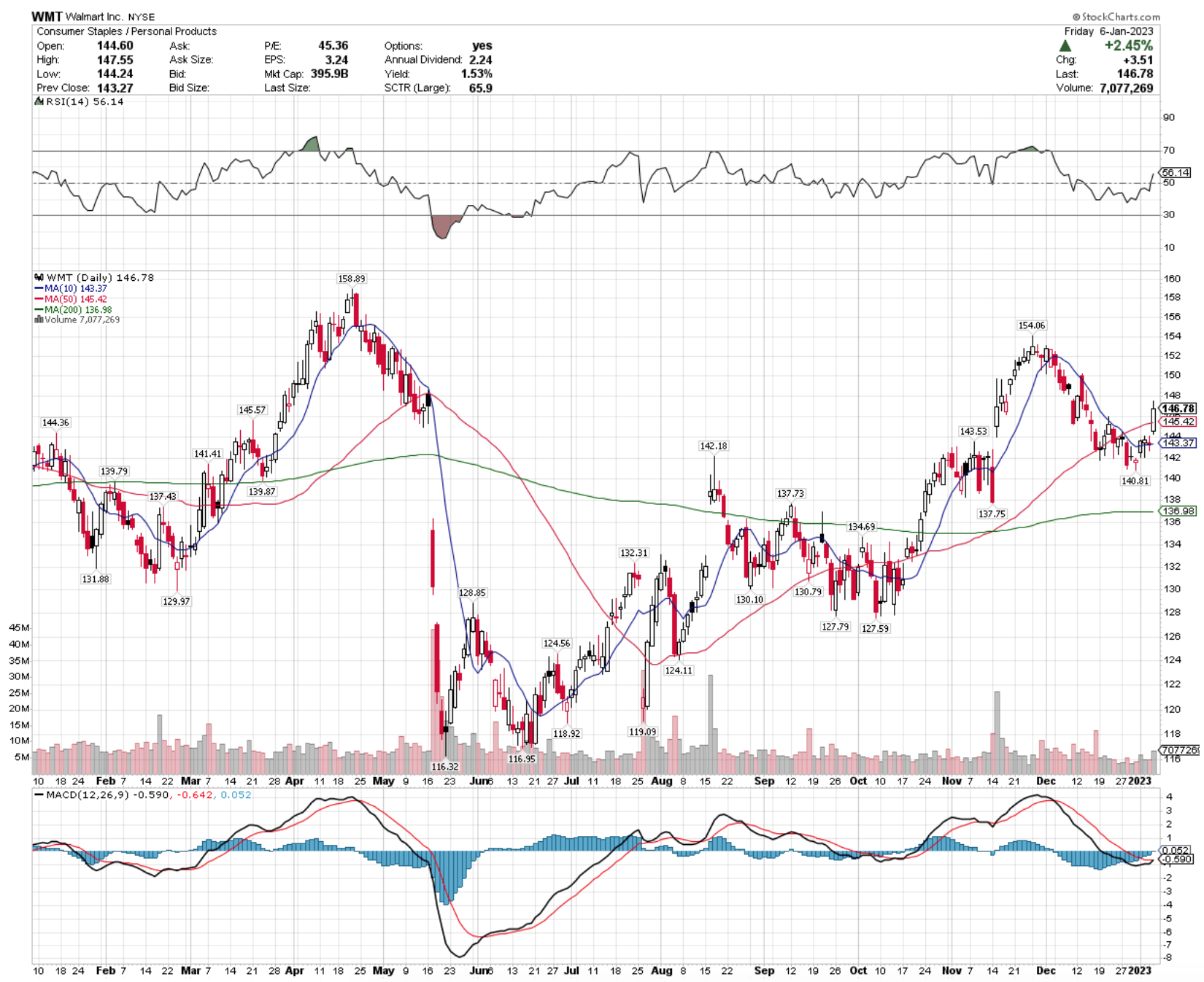1204x982 pixels.
Task: Click the small icon before RSI(14) label
Action: (39, 102)
